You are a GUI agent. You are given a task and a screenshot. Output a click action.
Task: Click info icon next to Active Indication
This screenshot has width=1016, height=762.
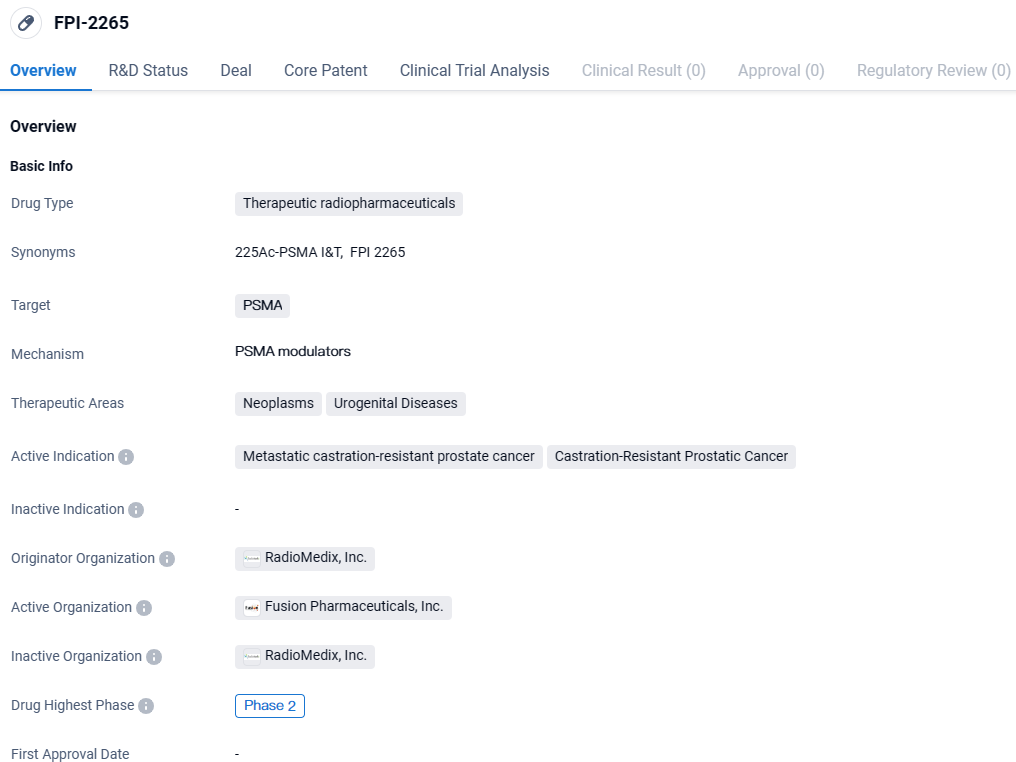point(126,457)
